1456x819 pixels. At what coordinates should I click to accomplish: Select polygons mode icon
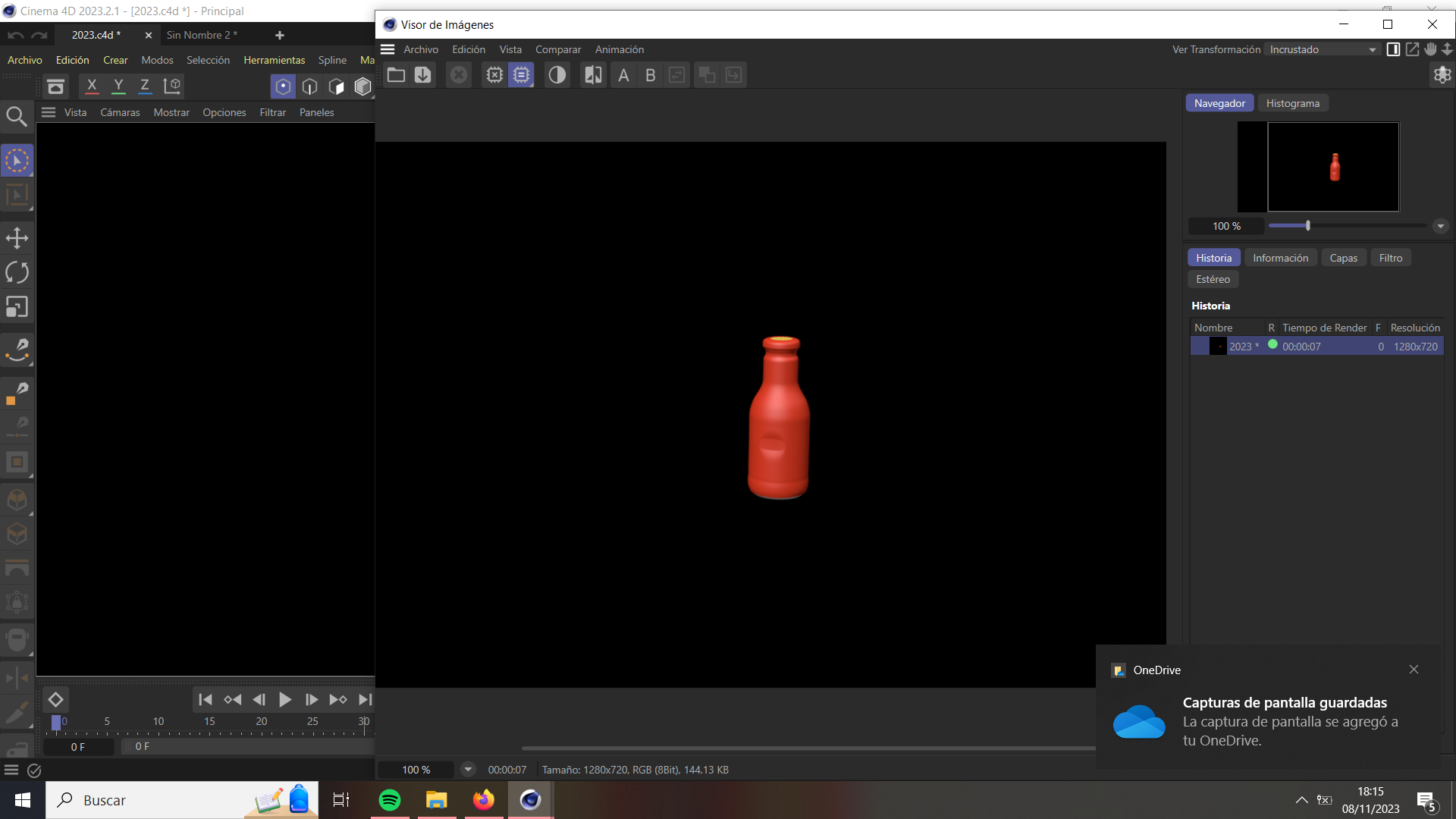pyautogui.click(x=336, y=86)
